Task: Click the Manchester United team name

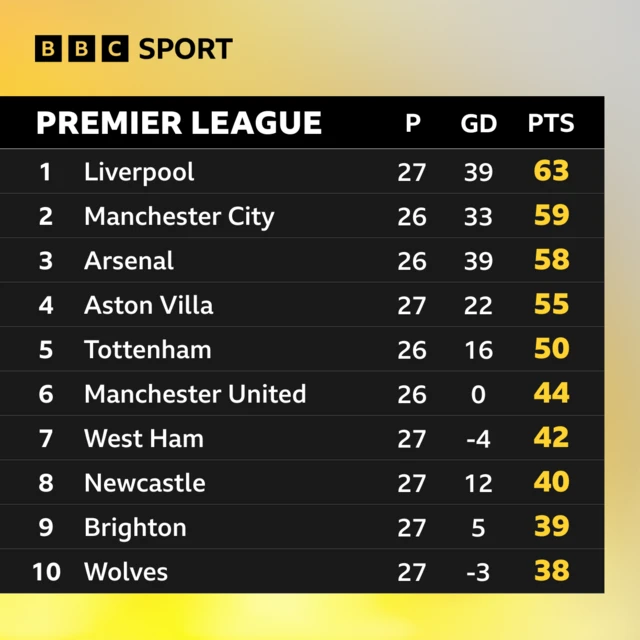Action: tap(195, 394)
